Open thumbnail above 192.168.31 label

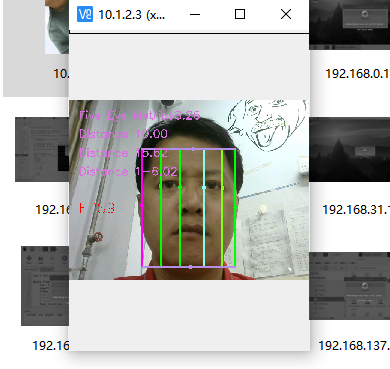pos(350,149)
